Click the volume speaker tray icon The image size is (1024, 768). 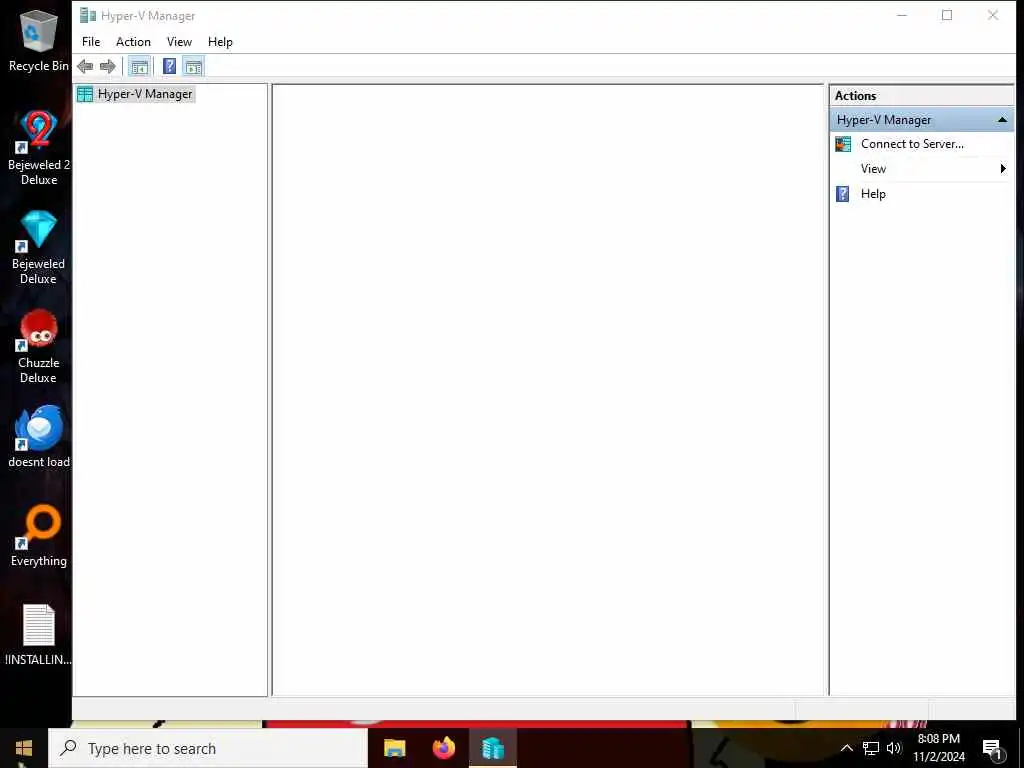(x=894, y=748)
